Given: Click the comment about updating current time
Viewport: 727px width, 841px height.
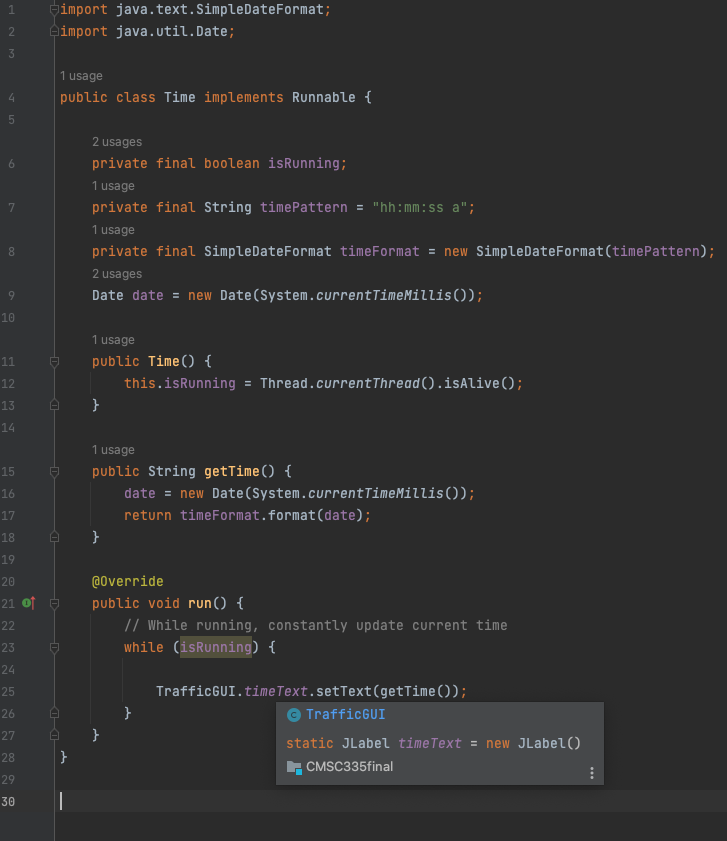Looking at the screenshot, I should [315, 625].
